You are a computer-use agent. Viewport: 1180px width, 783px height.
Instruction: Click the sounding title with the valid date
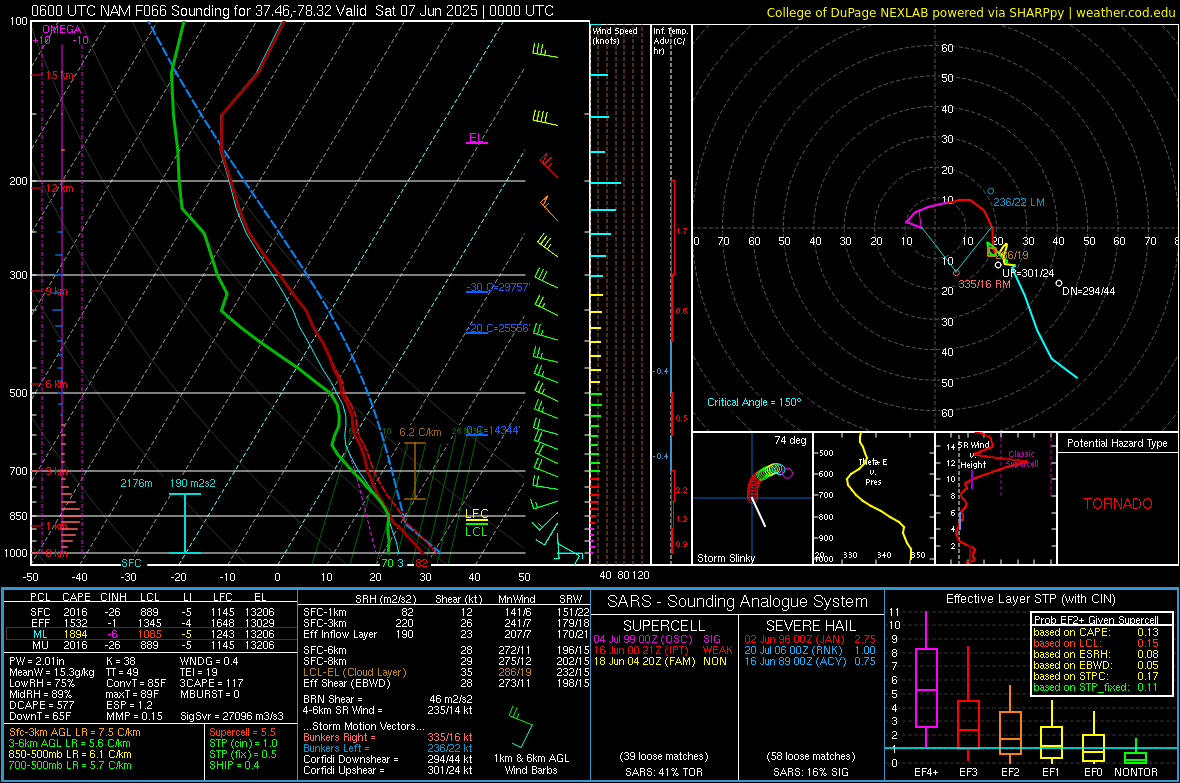(x=292, y=11)
